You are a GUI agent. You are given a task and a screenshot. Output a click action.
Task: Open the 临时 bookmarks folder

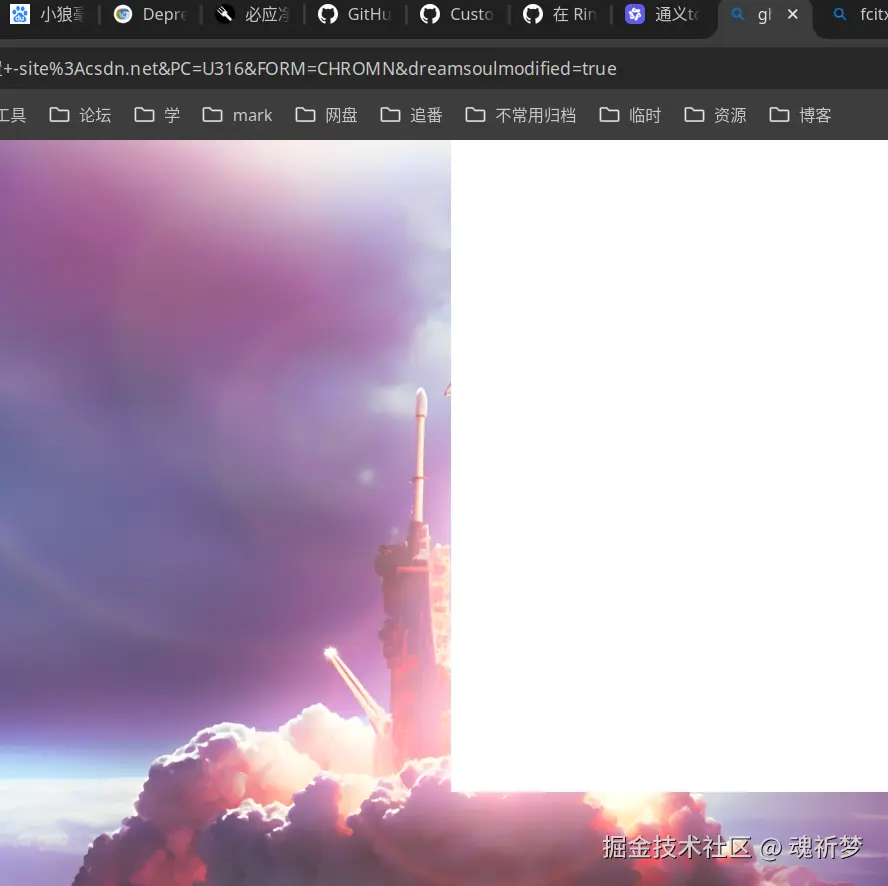click(x=630, y=116)
